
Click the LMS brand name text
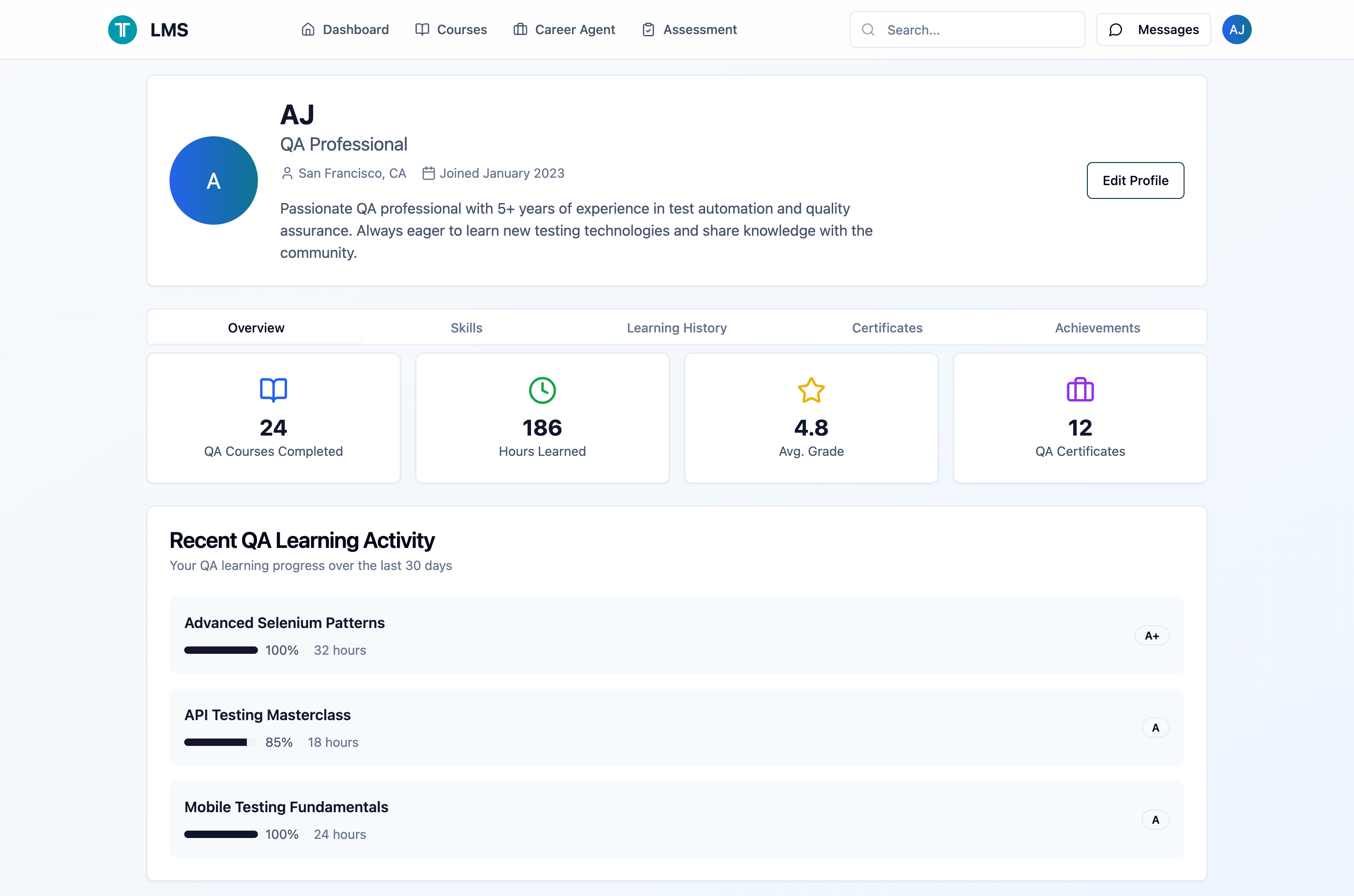169,30
